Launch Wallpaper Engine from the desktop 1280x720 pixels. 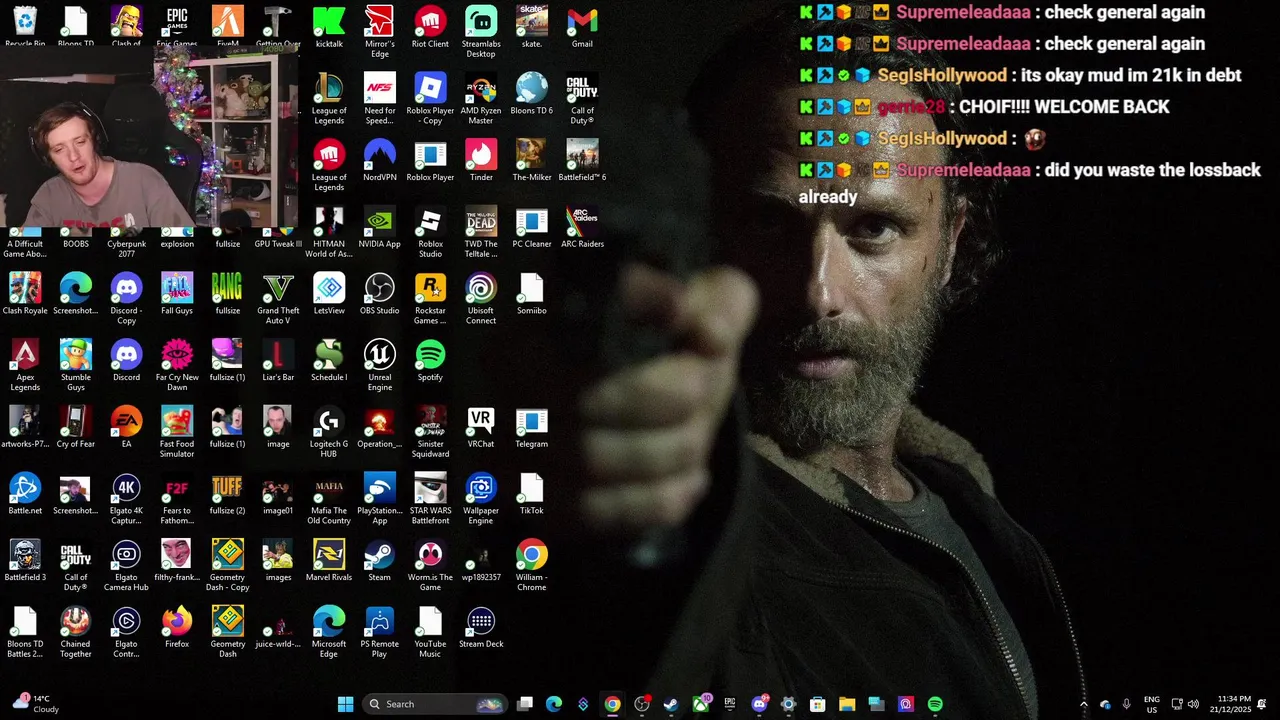[481, 499]
